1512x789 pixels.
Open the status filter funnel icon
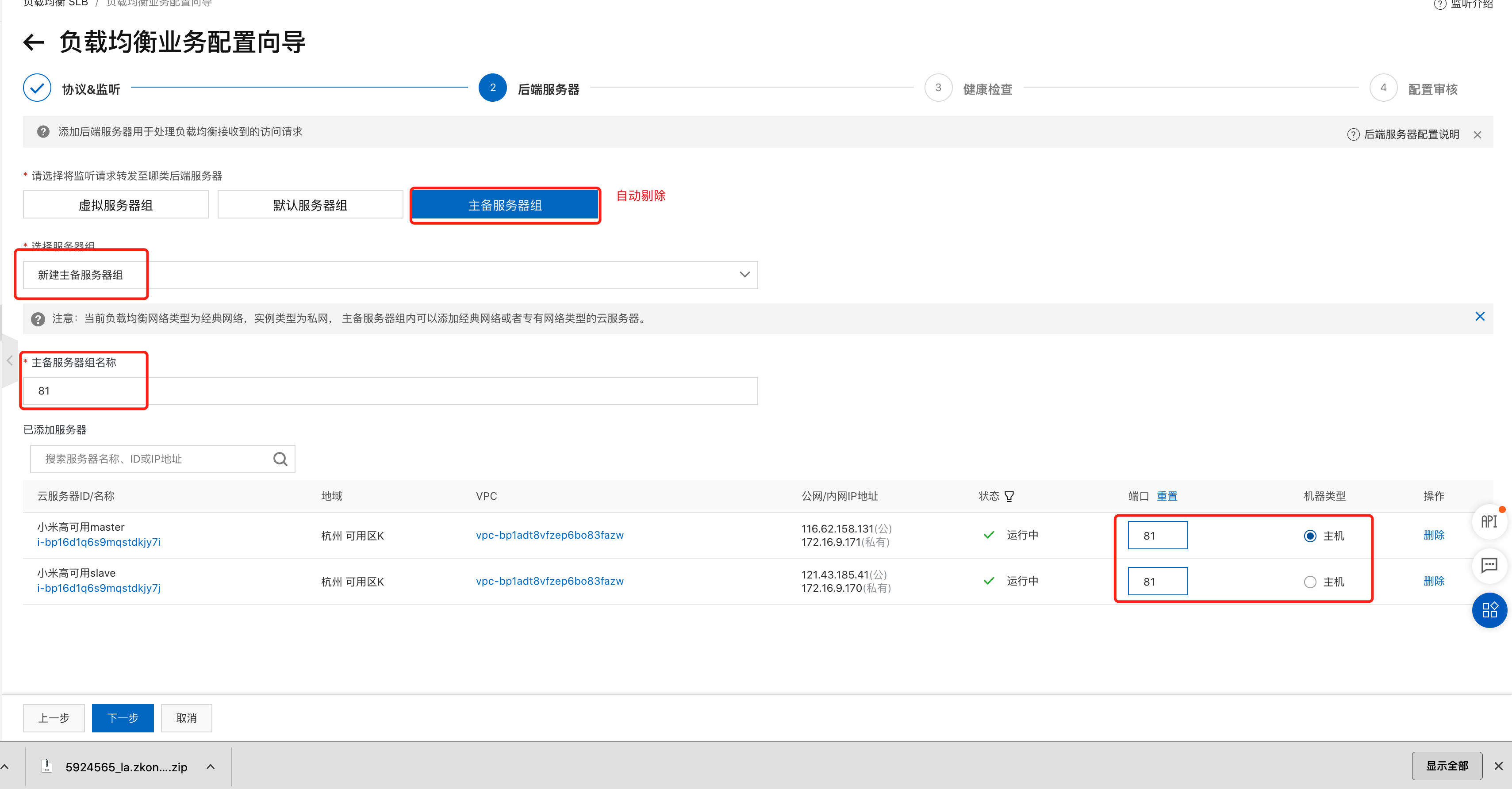tap(1009, 496)
